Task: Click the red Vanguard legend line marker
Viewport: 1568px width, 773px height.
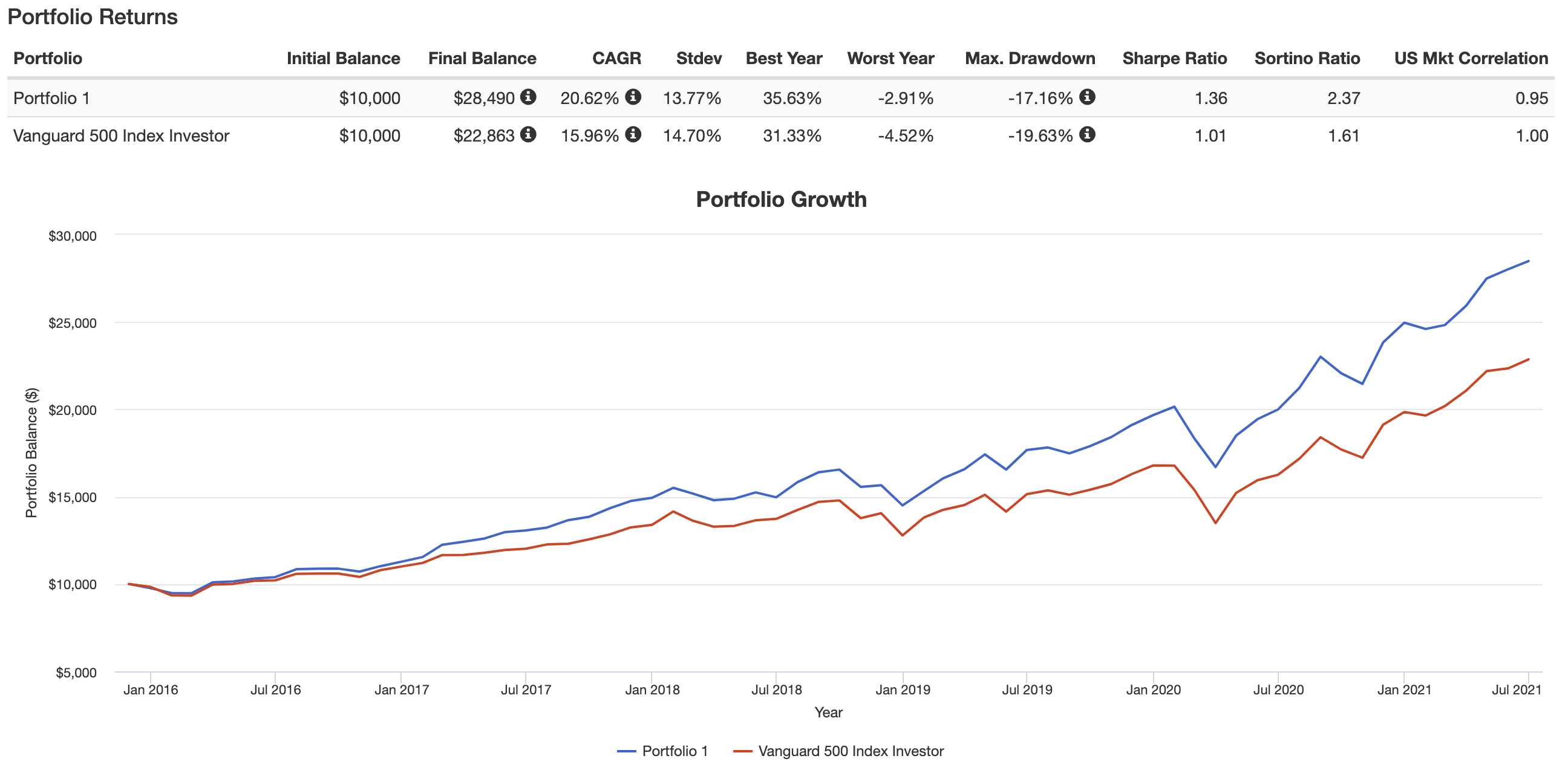Action: point(743,752)
